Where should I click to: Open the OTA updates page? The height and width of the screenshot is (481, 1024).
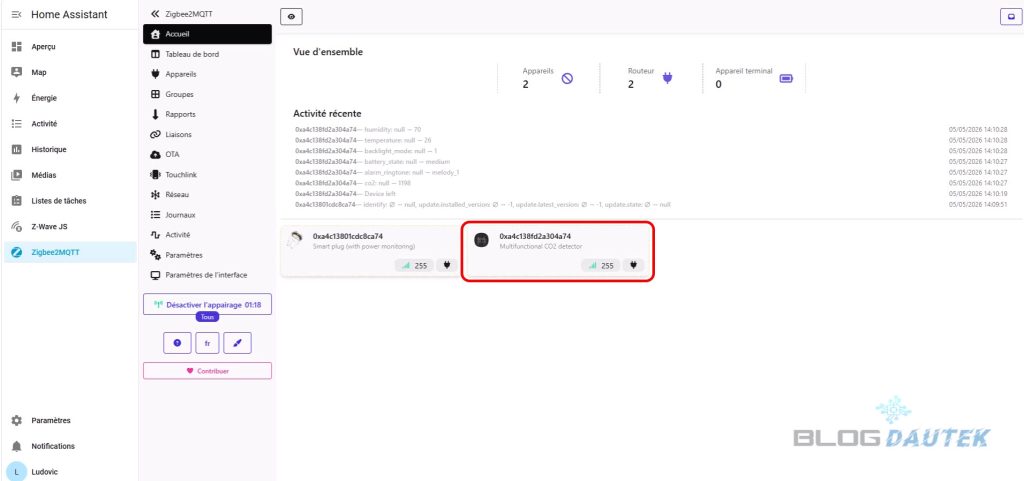point(207,155)
